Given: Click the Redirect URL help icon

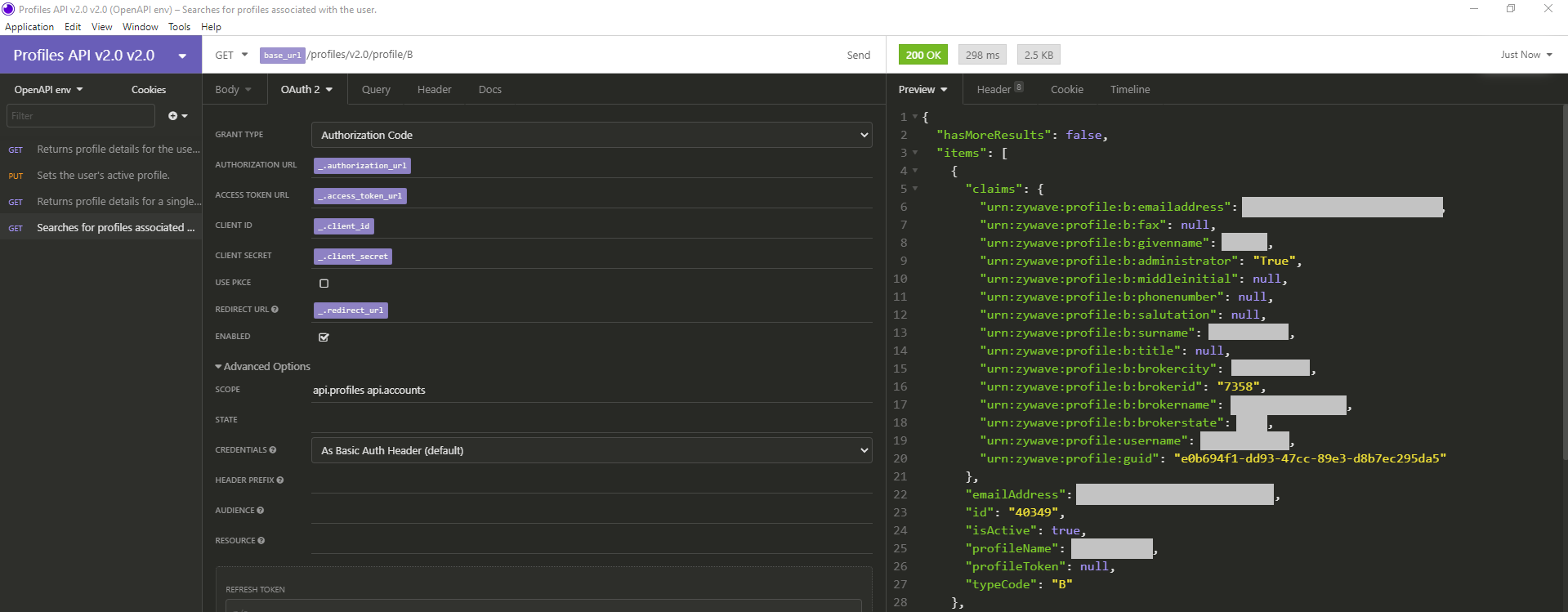Looking at the screenshot, I should pyautogui.click(x=275, y=310).
